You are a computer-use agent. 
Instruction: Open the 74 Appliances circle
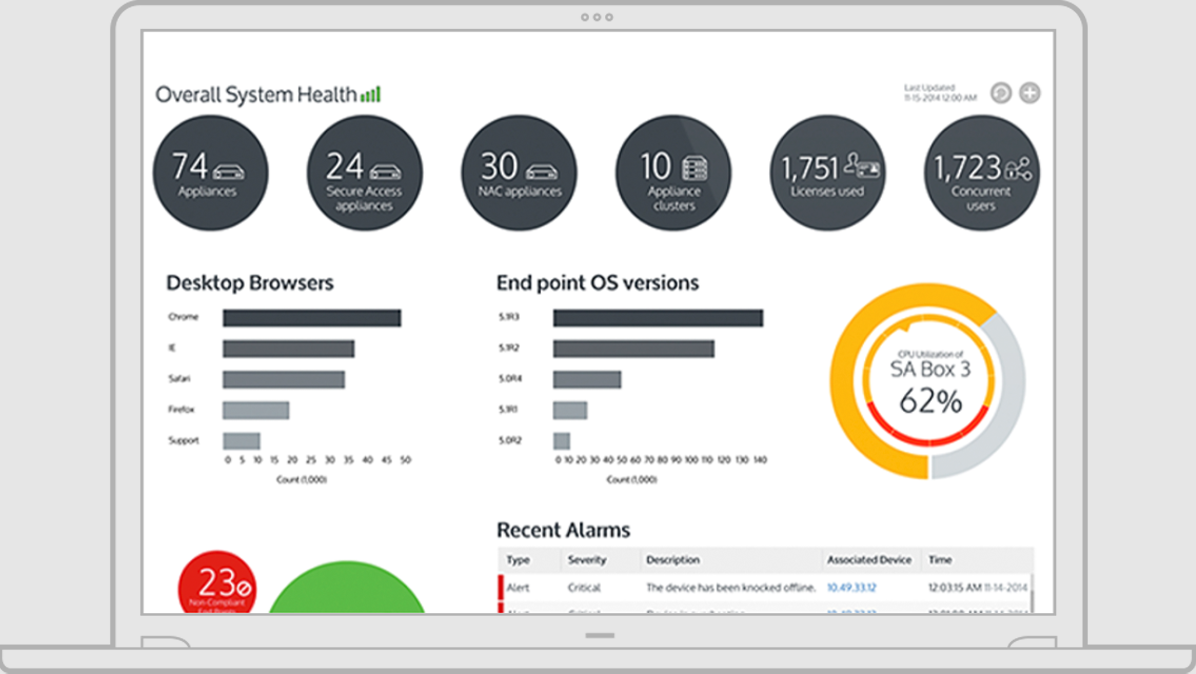[211, 173]
